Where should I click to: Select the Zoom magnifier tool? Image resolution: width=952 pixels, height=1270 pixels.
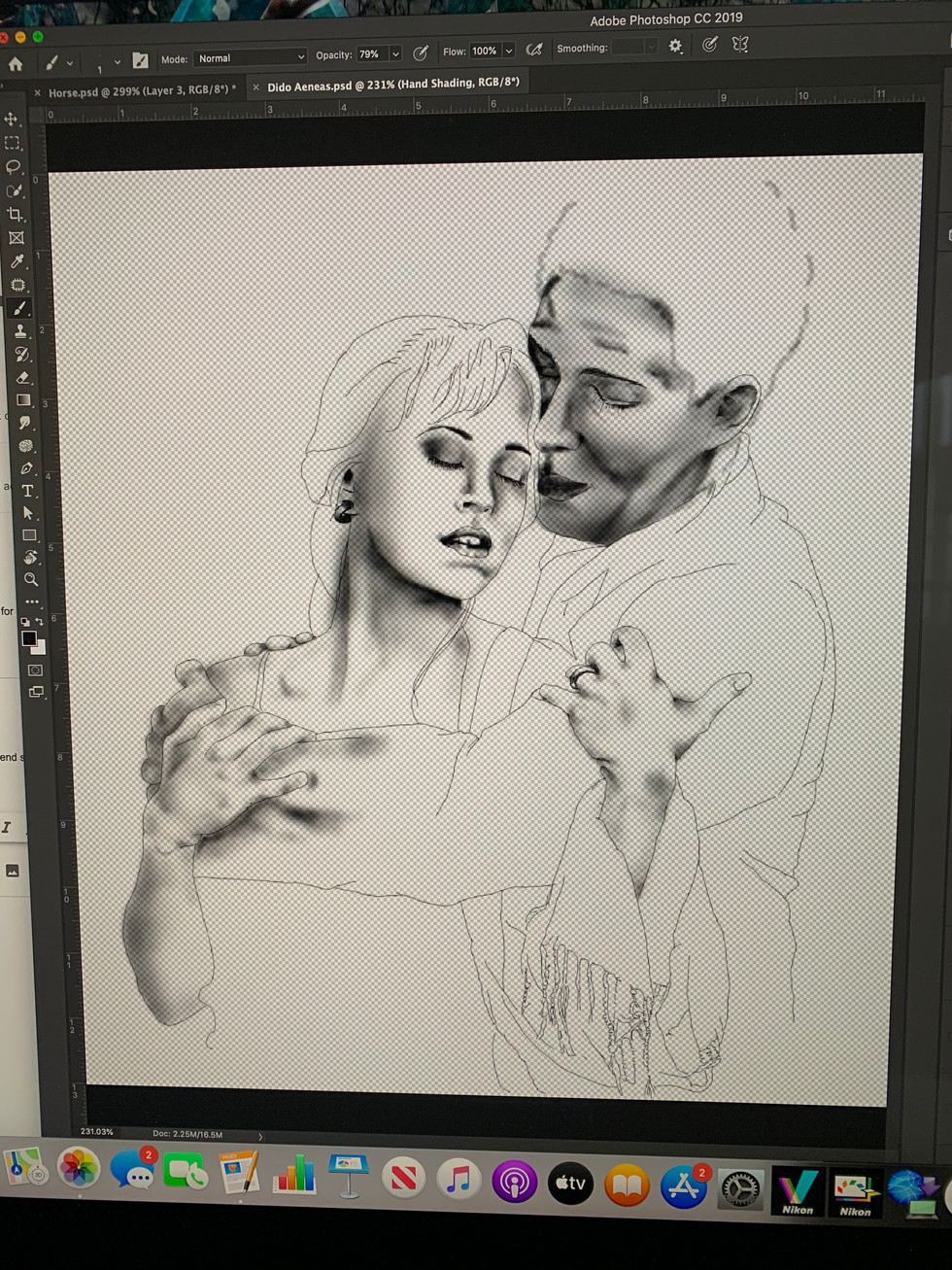point(31,579)
